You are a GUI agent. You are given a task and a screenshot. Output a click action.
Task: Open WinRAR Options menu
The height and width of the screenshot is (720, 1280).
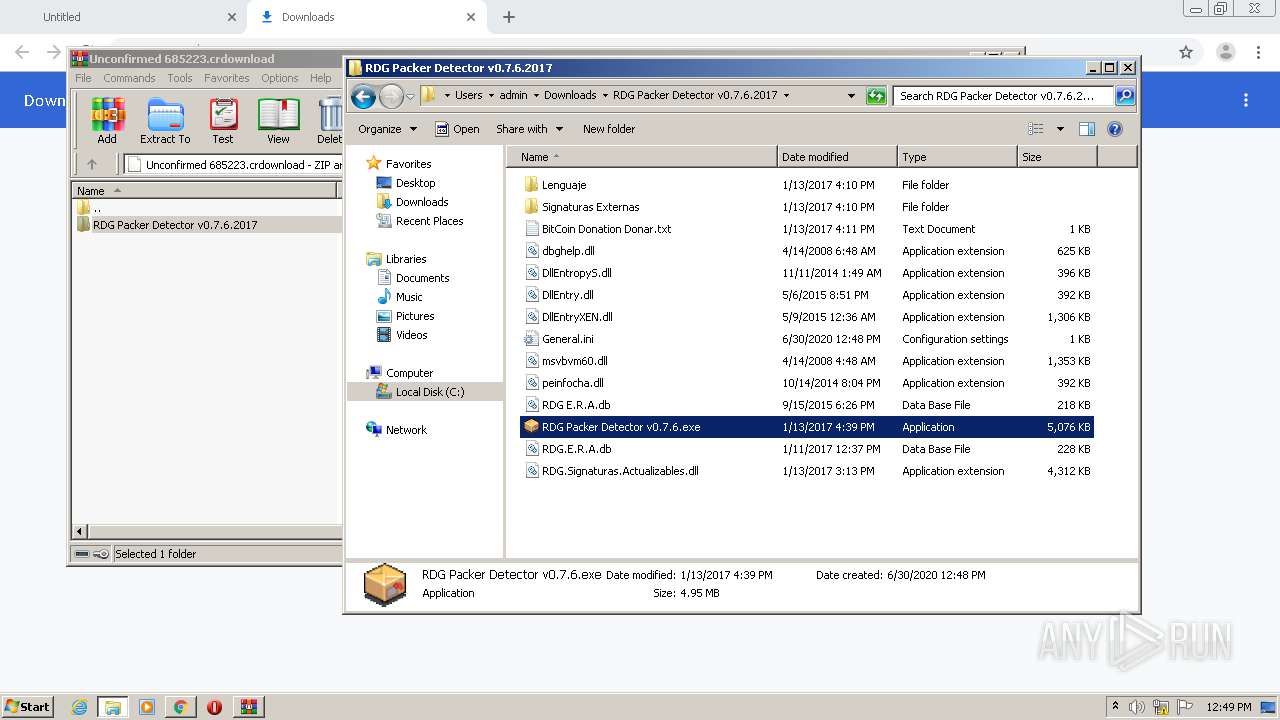(280, 78)
